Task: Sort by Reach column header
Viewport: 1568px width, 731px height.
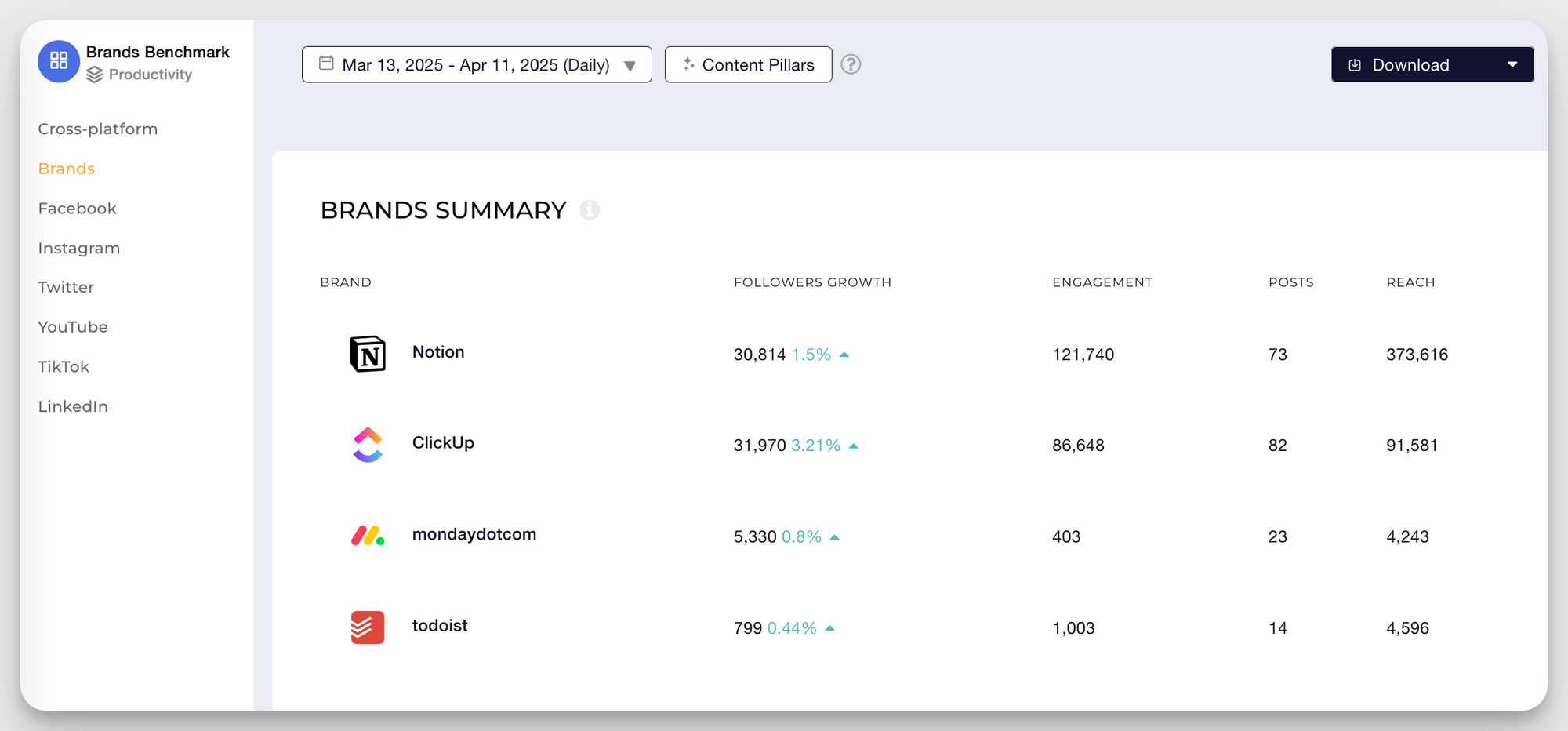Action: click(x=1410, y=282)
